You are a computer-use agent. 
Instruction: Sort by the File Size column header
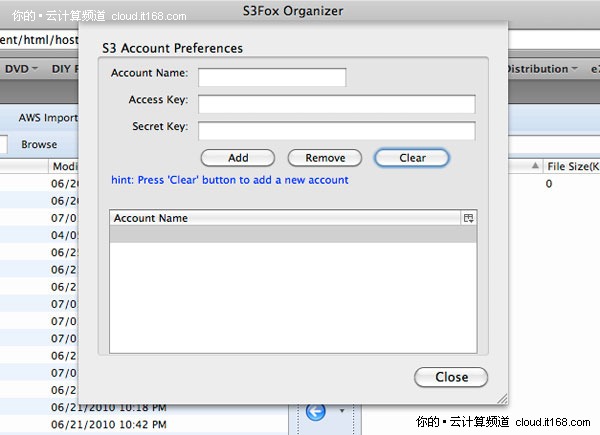click(572, 167)
